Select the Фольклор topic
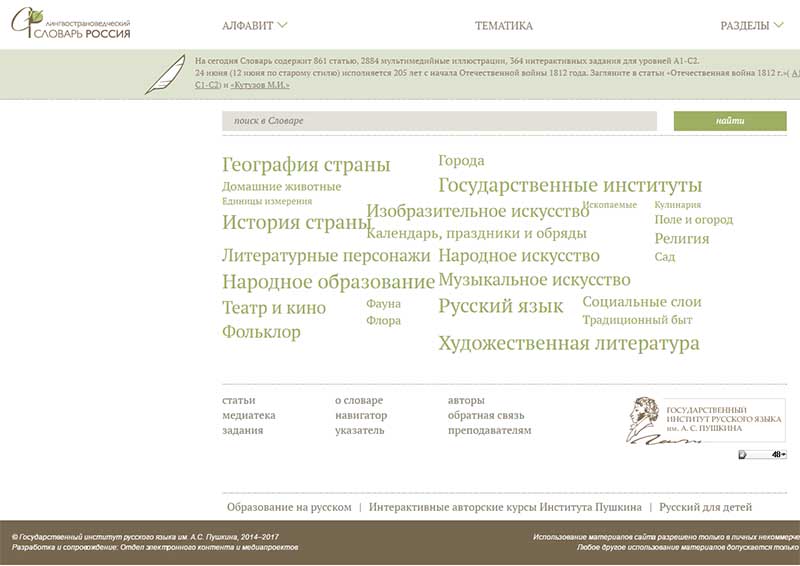This screenshot has height=566, width=800. [261, 331]
